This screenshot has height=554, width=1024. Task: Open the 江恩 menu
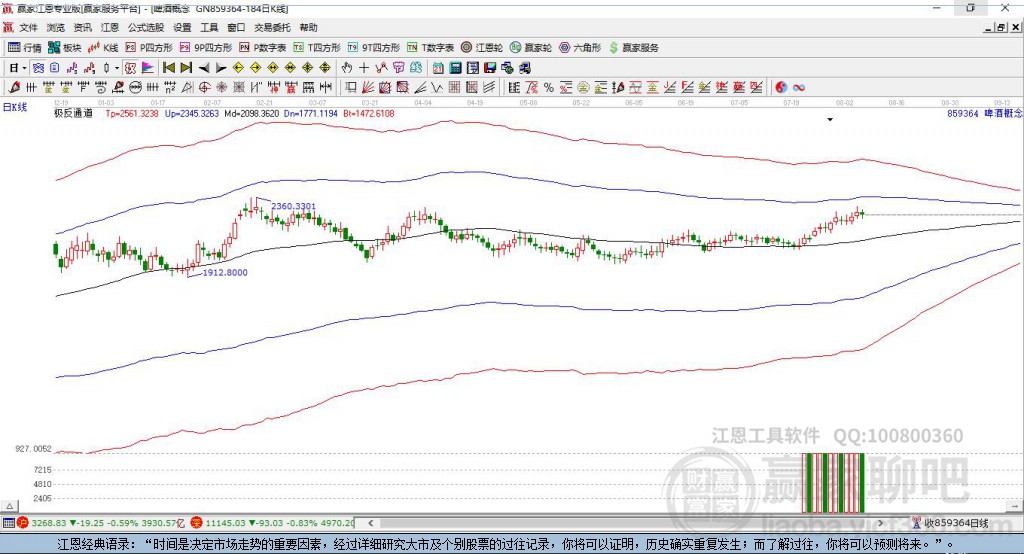110,27
